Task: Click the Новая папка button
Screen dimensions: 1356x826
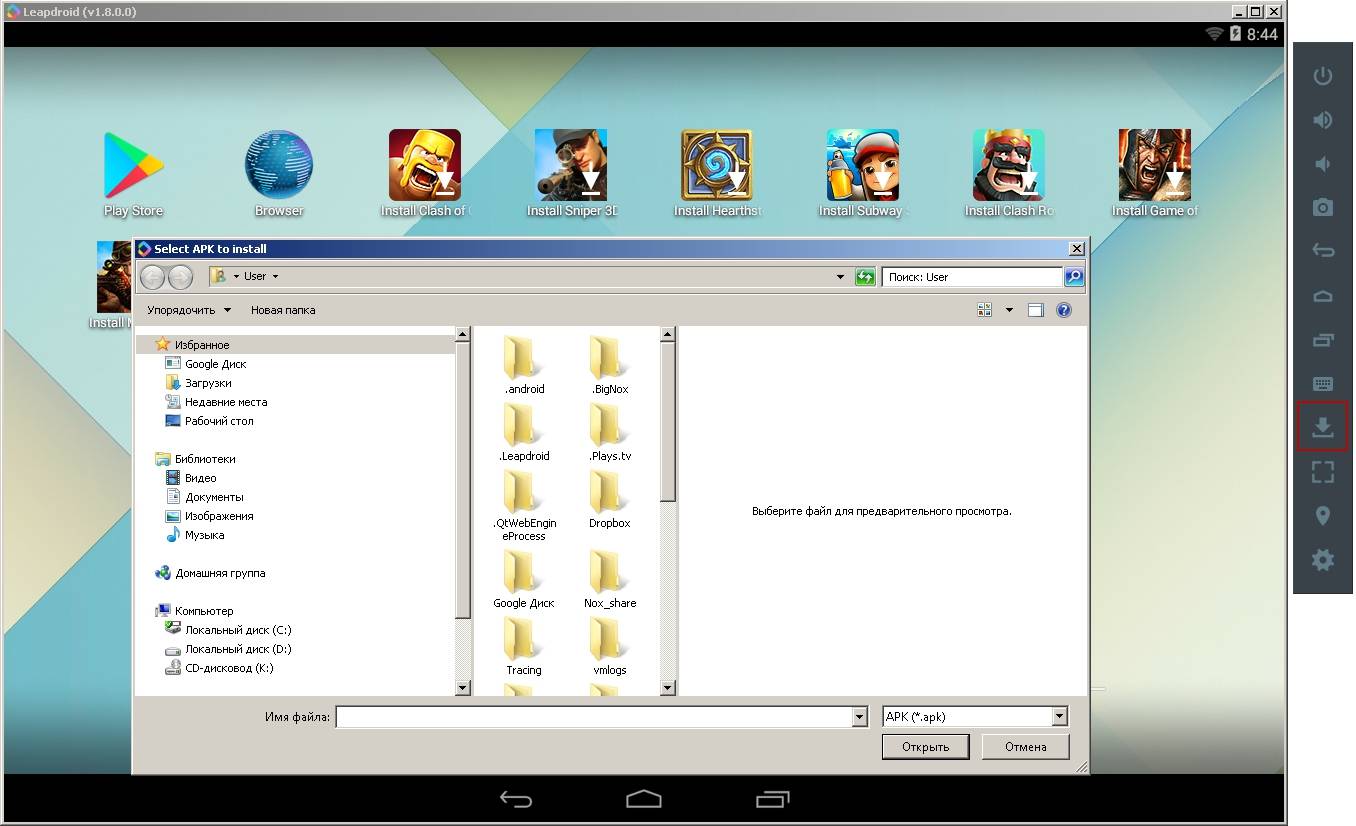Action: point(283,310)
